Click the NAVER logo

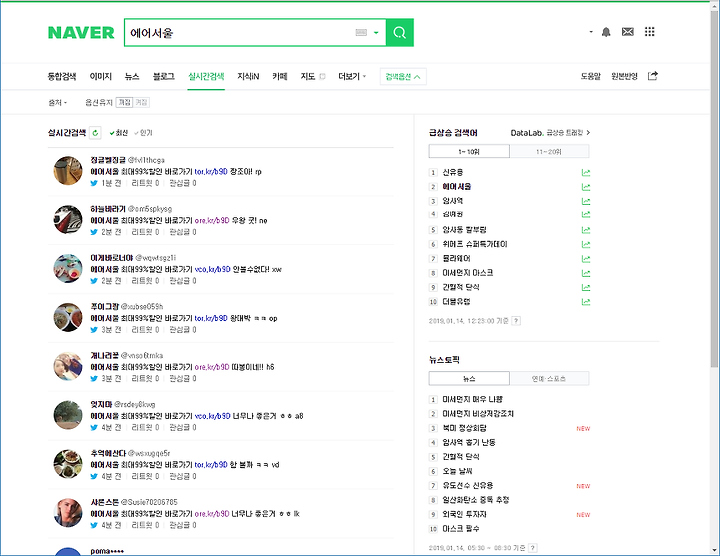point(81,33)
